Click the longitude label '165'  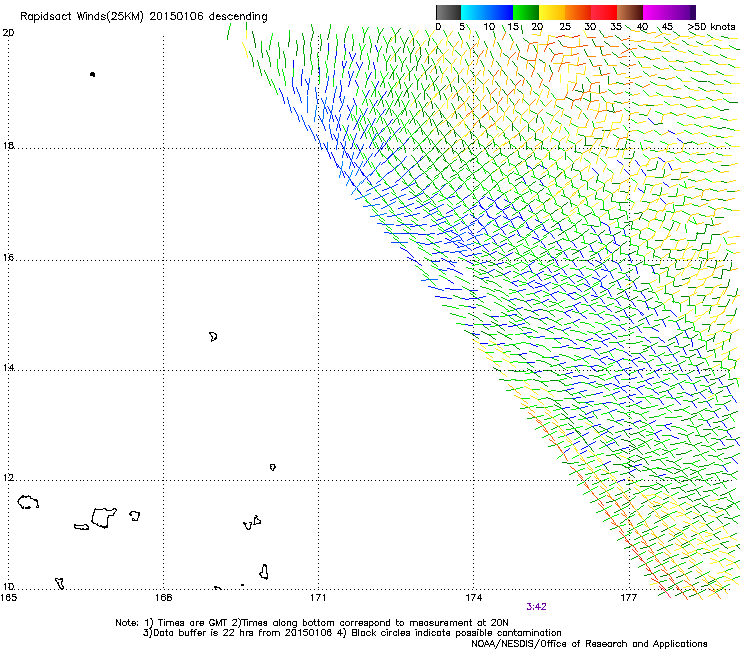click(x=9, y=598)
